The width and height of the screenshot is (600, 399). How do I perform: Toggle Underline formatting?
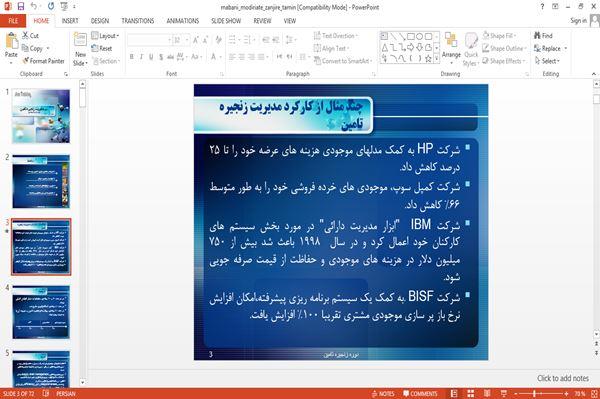coord(151,57)
